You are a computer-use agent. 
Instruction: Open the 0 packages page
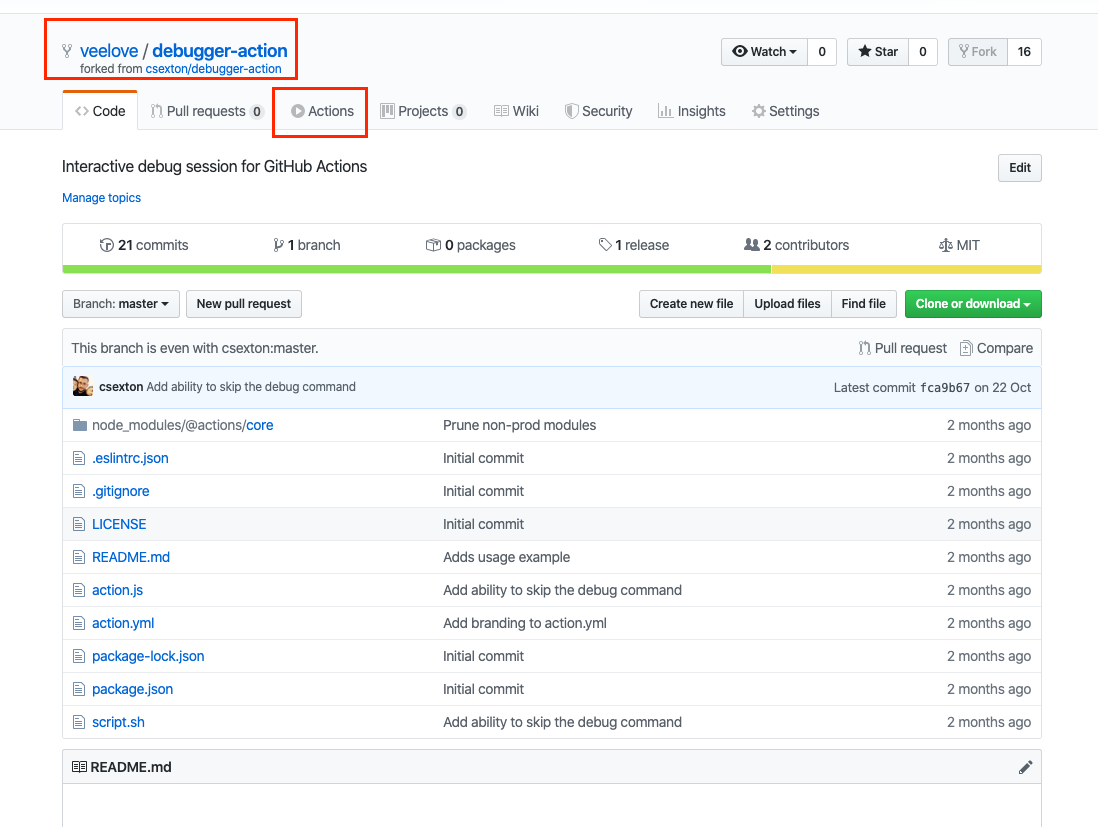point(471,245)
